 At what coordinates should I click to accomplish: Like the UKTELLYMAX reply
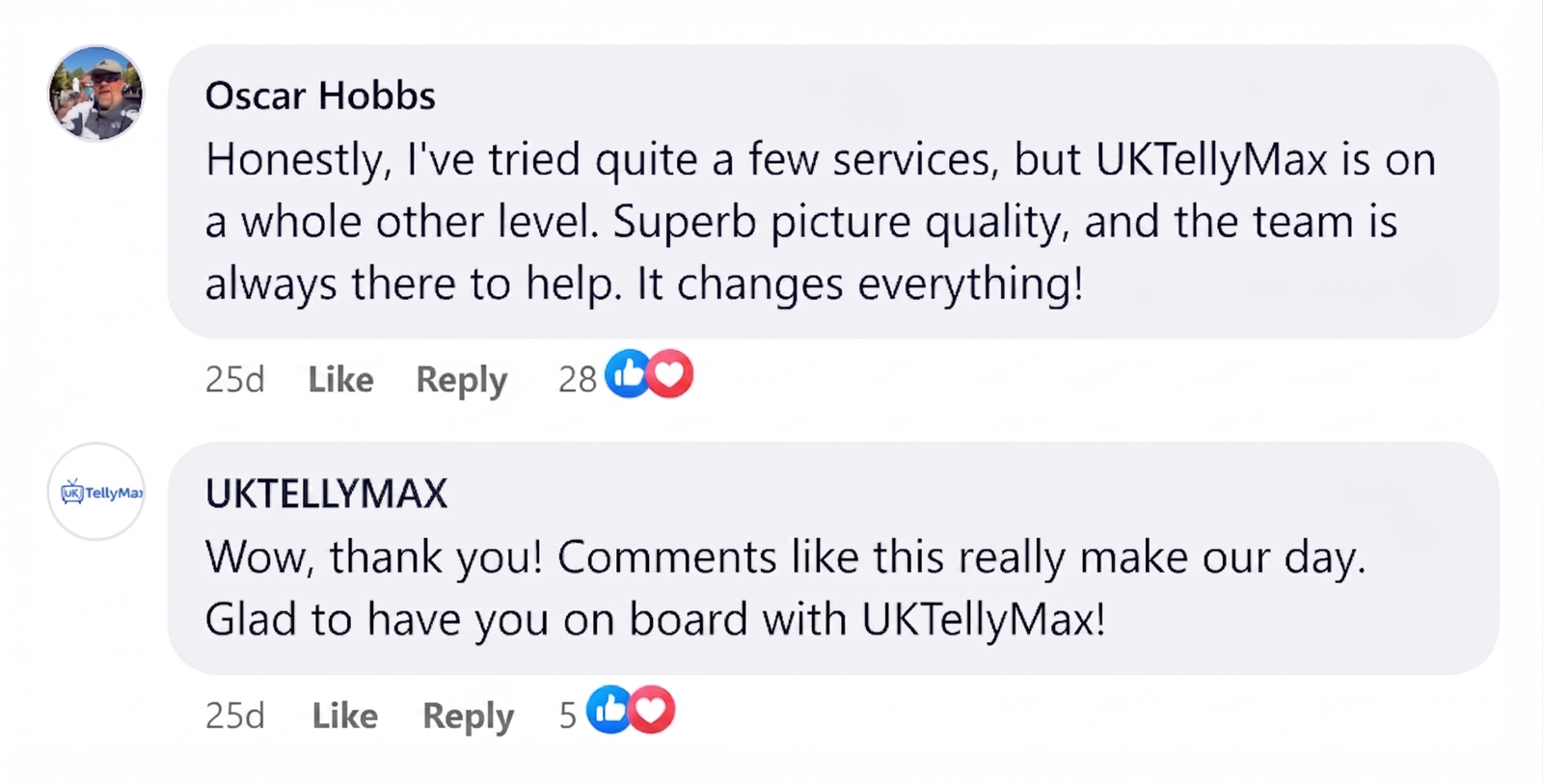pos(344,716)
